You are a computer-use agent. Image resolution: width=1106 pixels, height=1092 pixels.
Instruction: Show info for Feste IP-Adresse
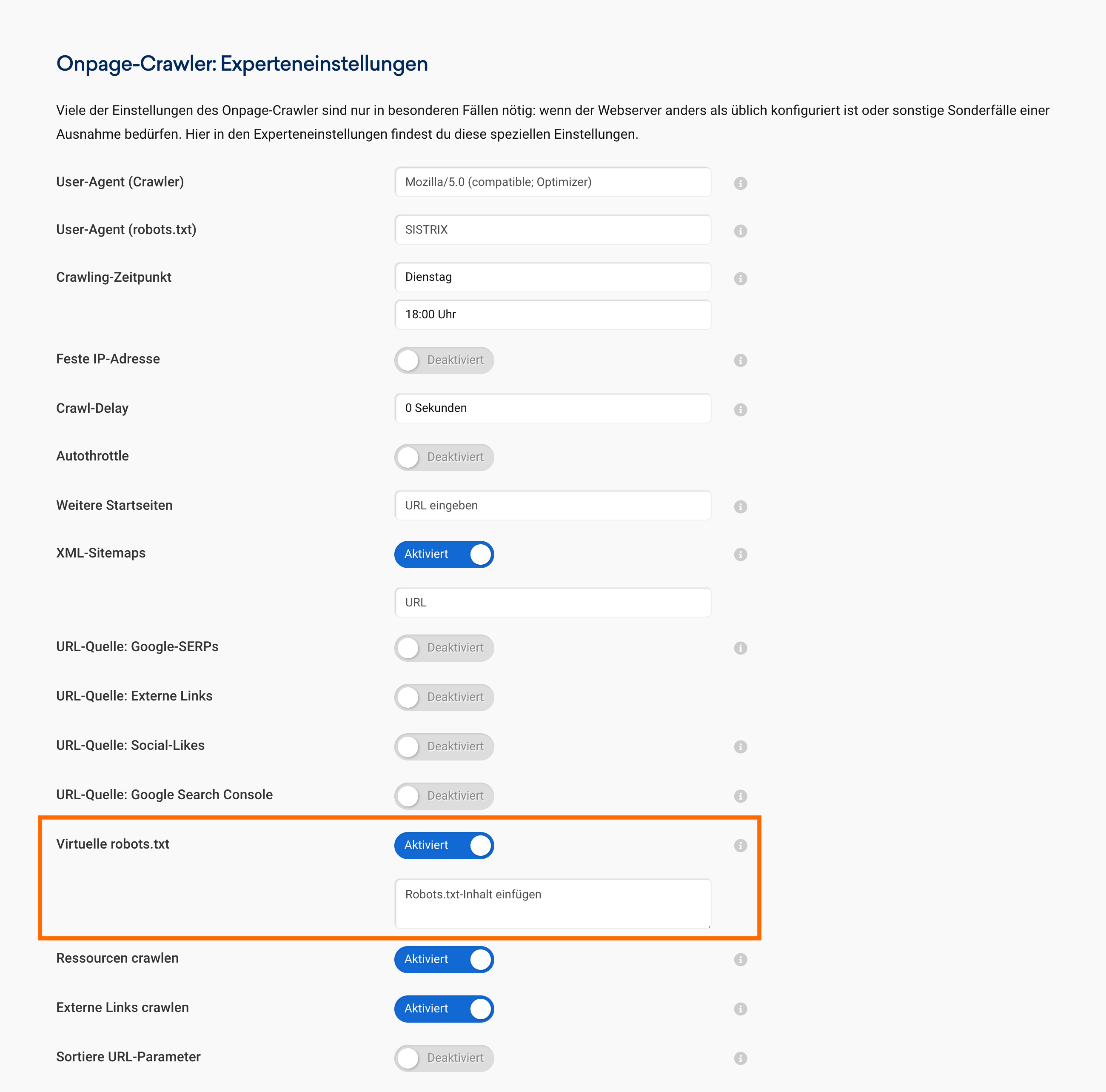[x=740, y=360]
